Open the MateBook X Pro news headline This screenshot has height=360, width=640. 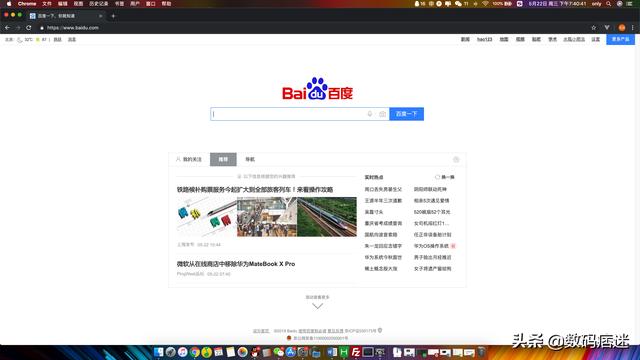(236, 264)
